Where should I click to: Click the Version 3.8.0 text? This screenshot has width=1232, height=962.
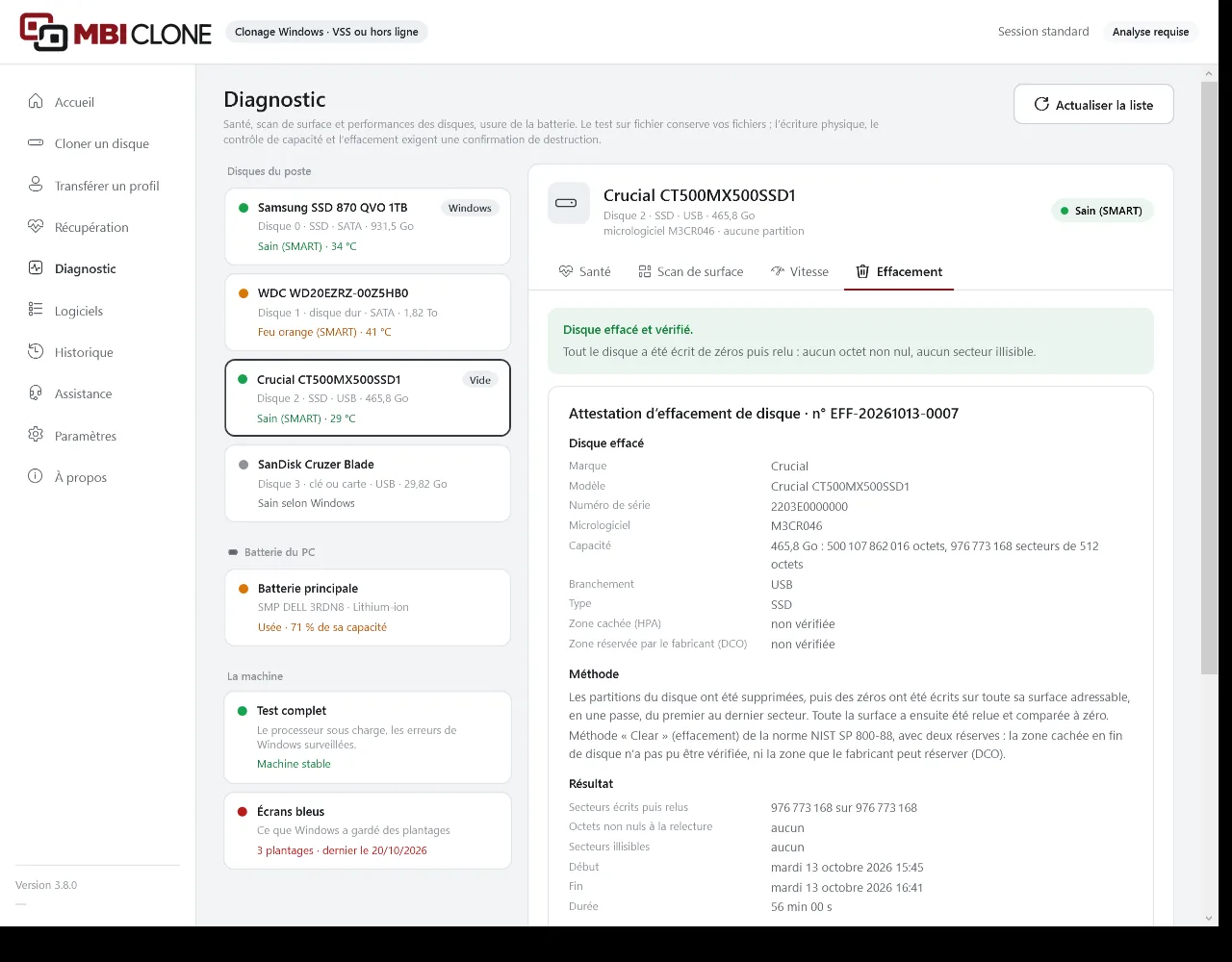point(46,885)
